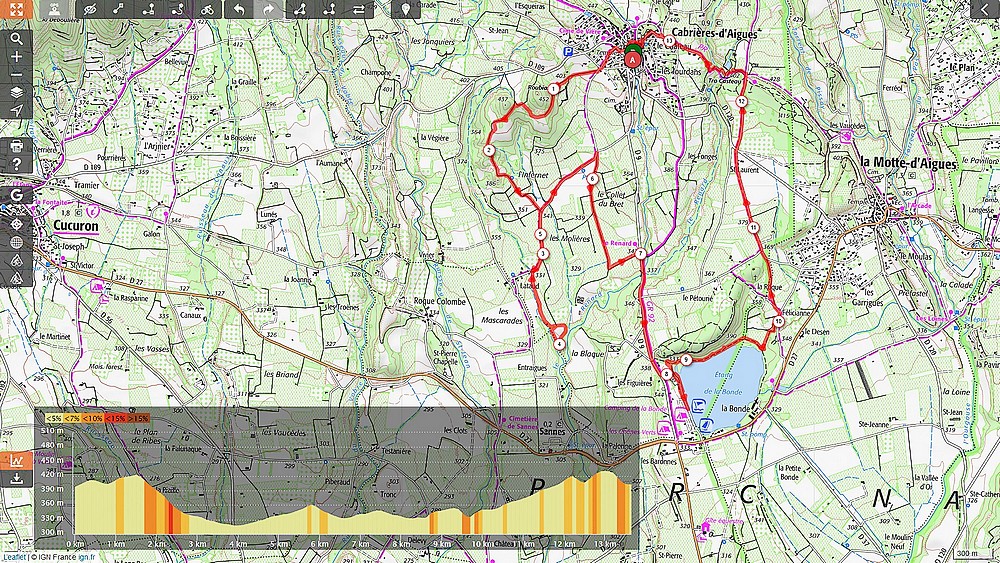The height and width of the screenshot is (563, 1000).
Task: Download the route file
Action: tap(17, 478)
